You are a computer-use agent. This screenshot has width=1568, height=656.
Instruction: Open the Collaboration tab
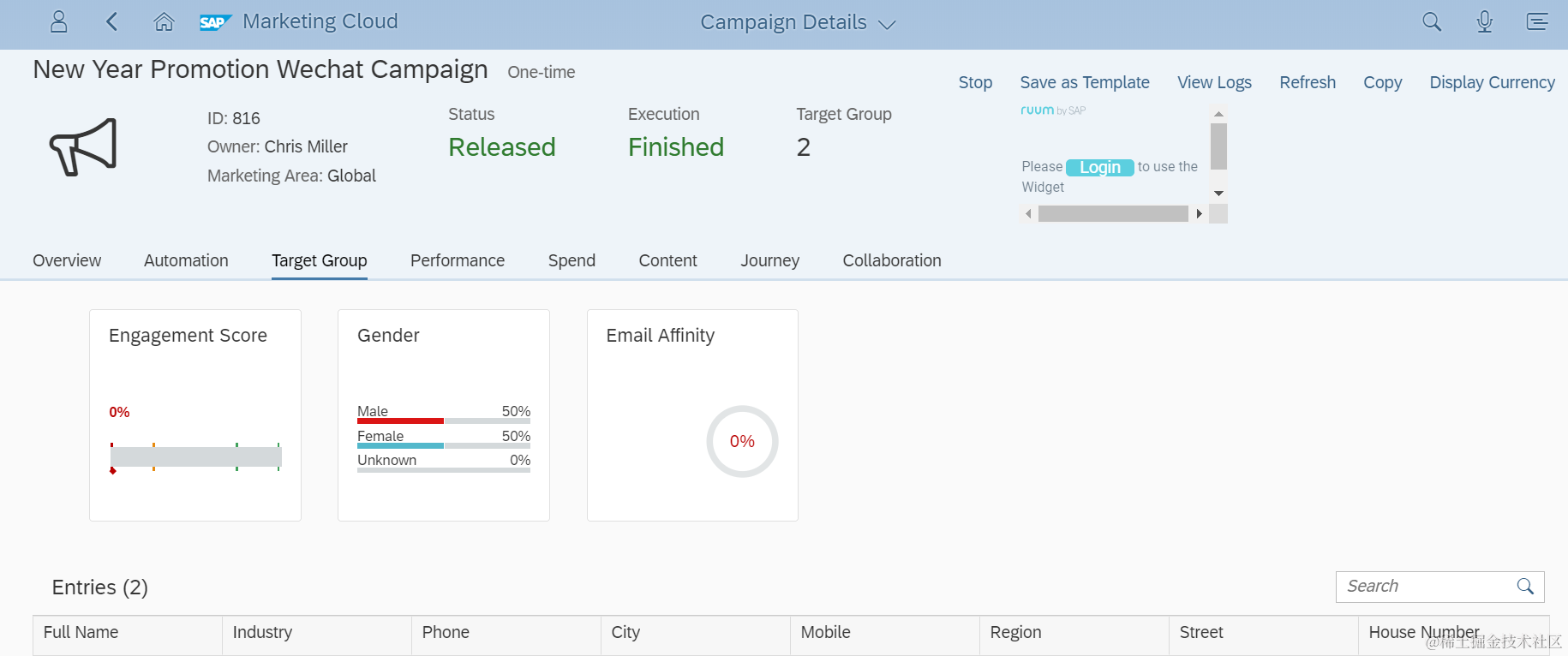click(x=892, y=260)
